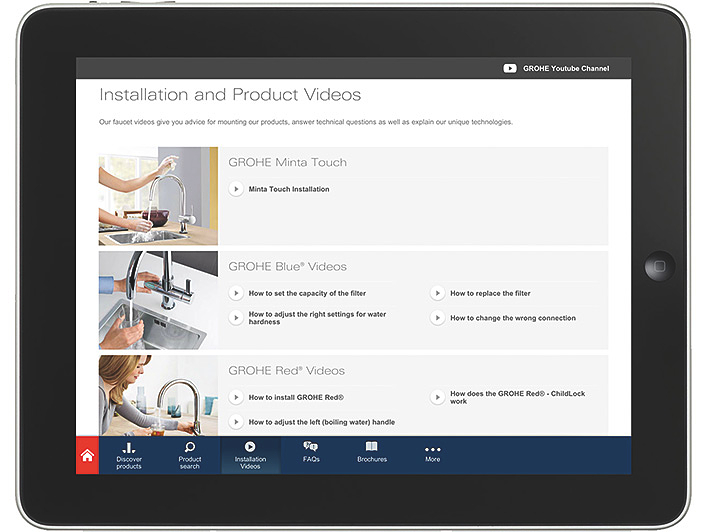Open 'How to install GROHE Red®' link
Screen dimensions: 710x532
click(296, 398)
